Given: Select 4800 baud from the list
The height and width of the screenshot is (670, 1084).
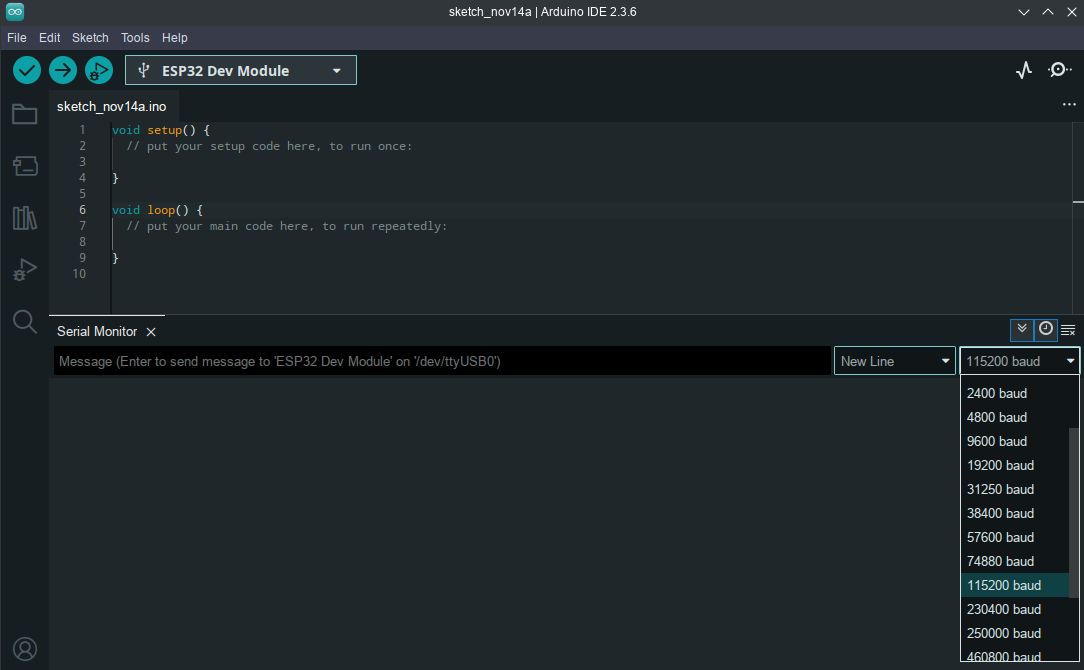Looking at the screenshot, I should click(x=1014, y=417).
